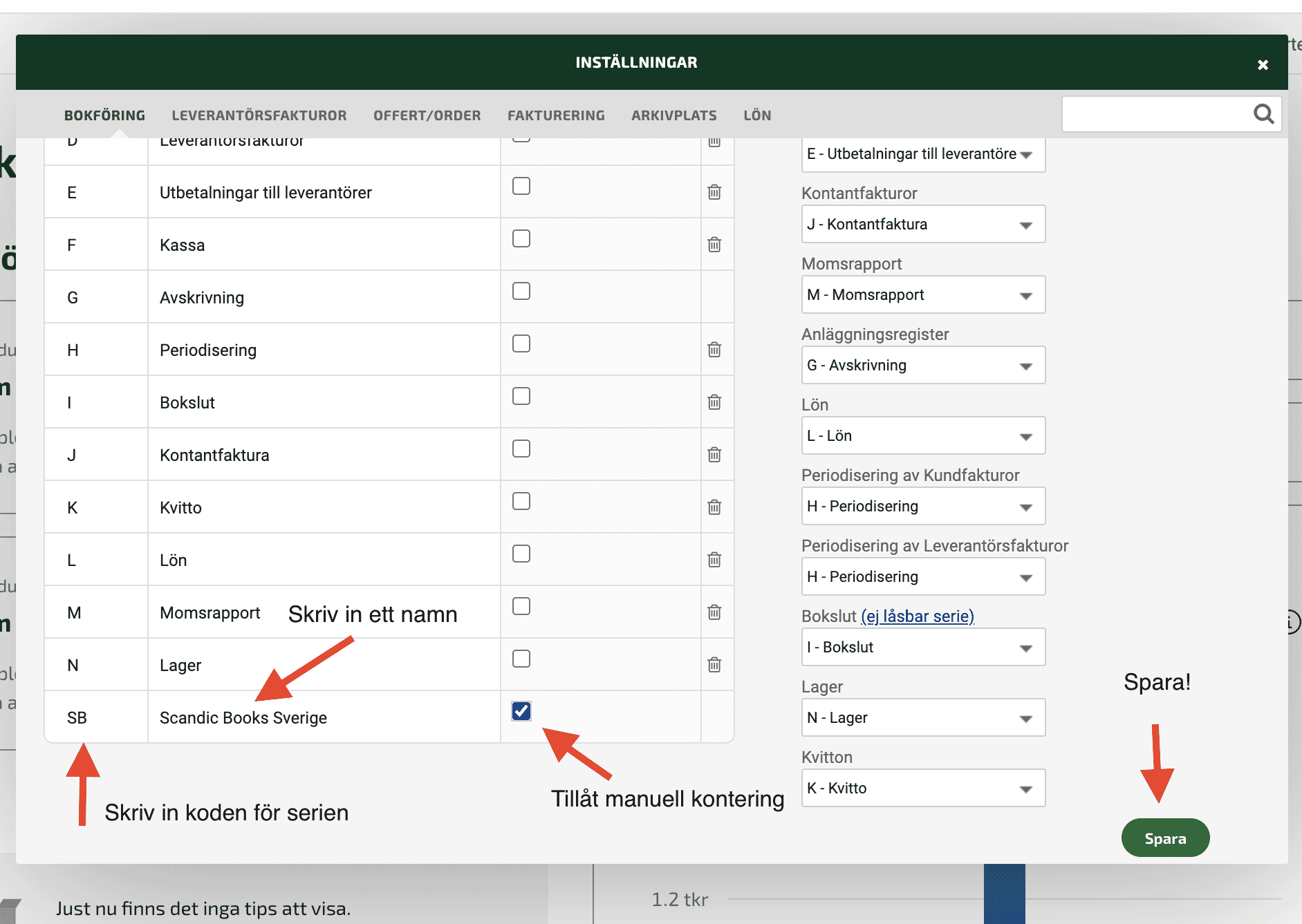Check the Avskrivning manual posting box
The width and height of the screenshot is (1302, 924).
click(521, 291)
